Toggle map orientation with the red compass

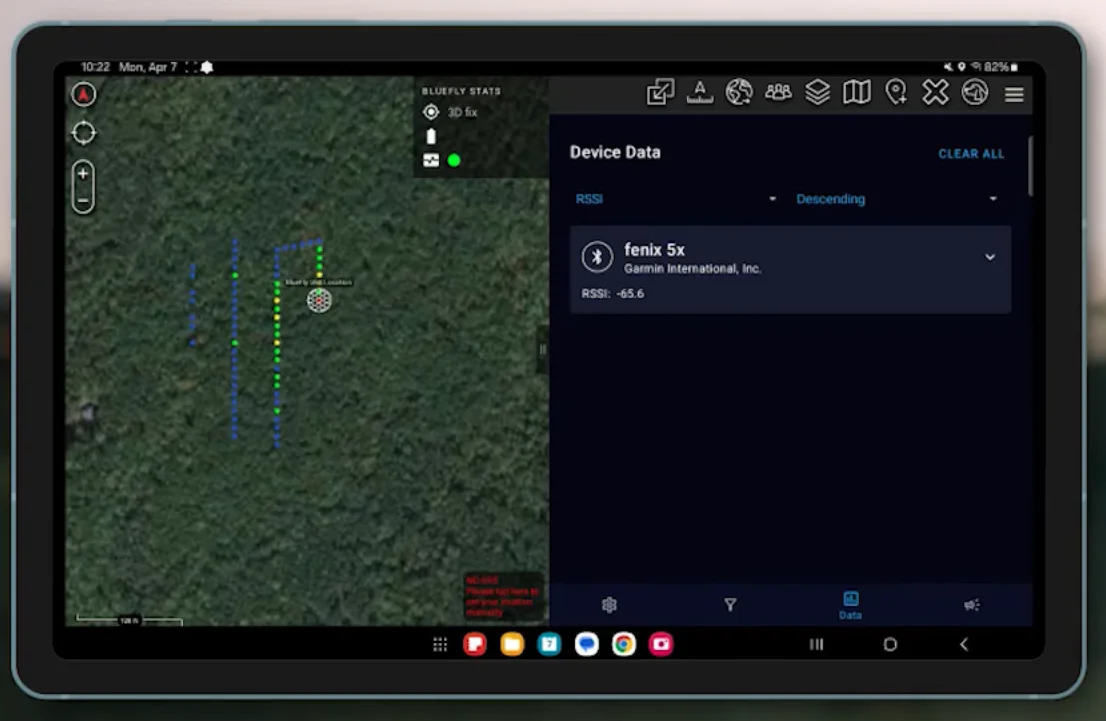[x=83, y=93]
